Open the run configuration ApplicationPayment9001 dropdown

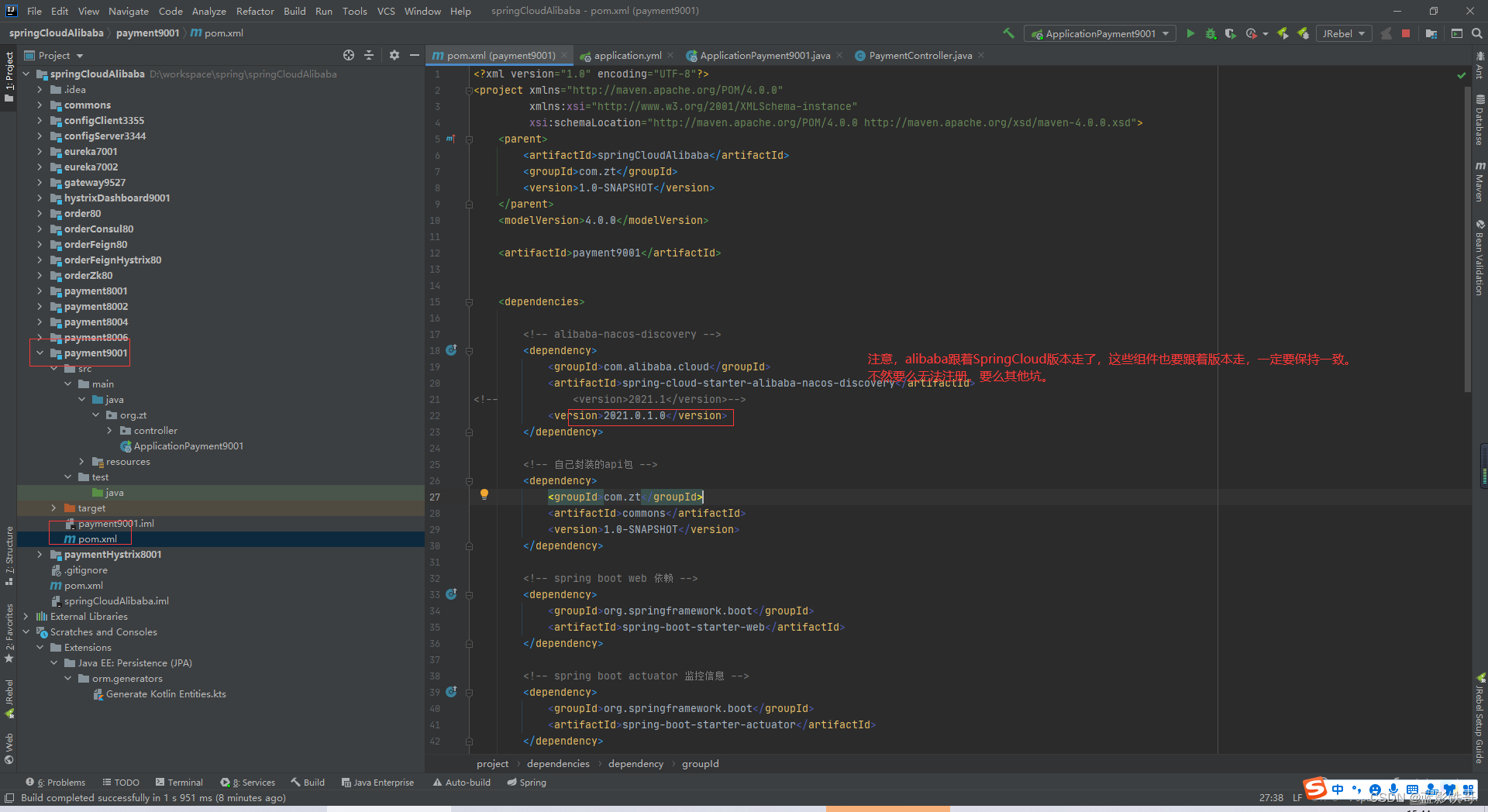pyautogui.click(x=1100, y=33)
